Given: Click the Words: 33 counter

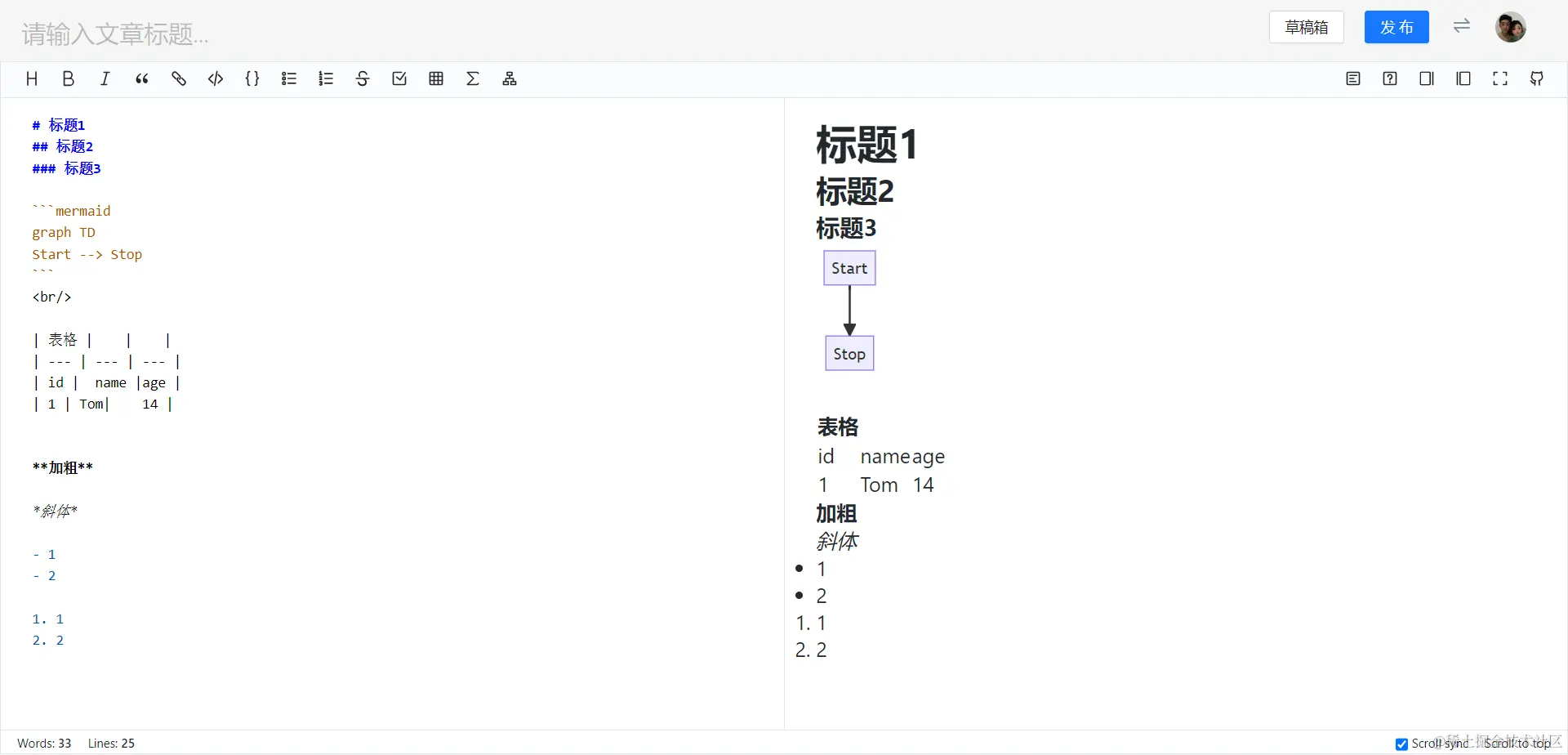Looking at the screenshot, I should pyautogui.click(x=44, y=743).
